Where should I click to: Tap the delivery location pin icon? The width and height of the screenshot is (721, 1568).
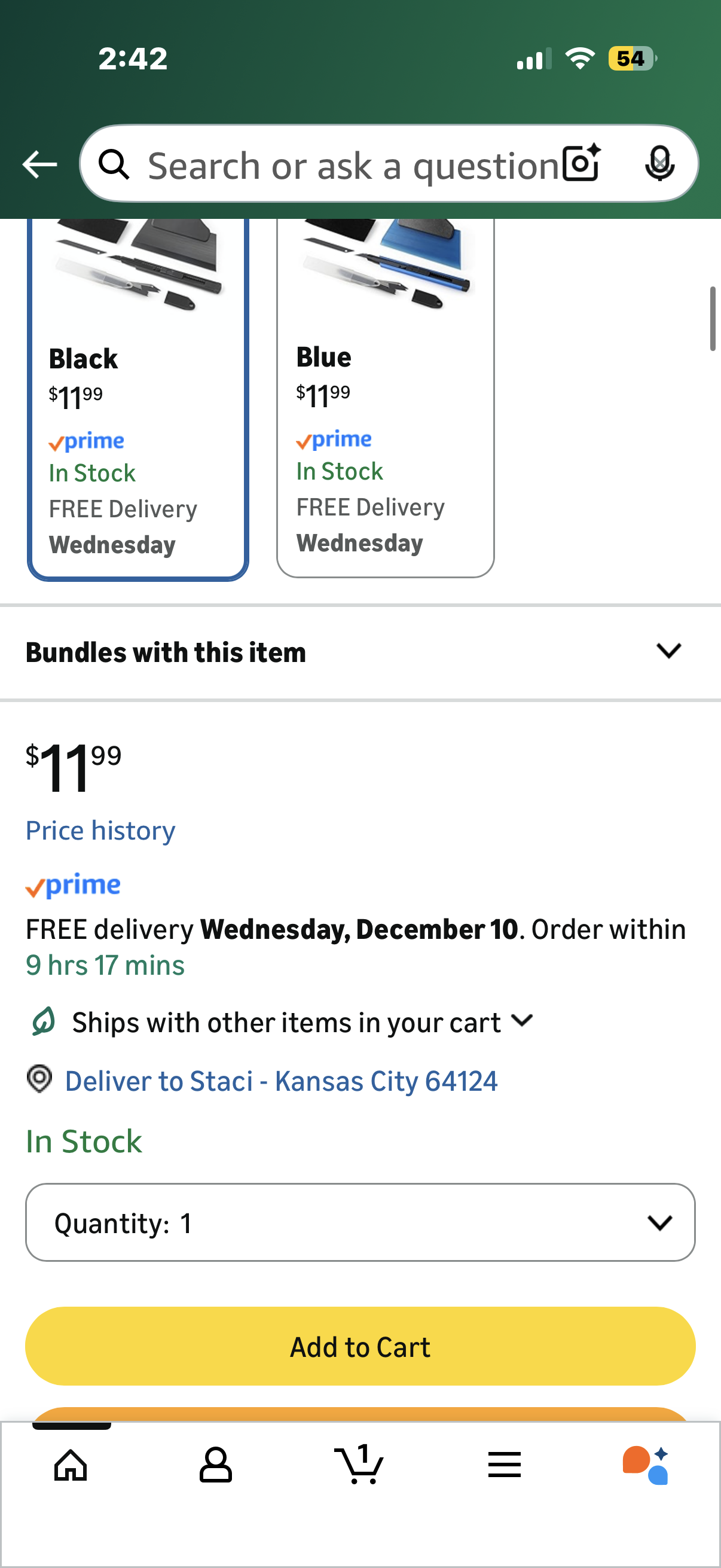(39, 1079)
